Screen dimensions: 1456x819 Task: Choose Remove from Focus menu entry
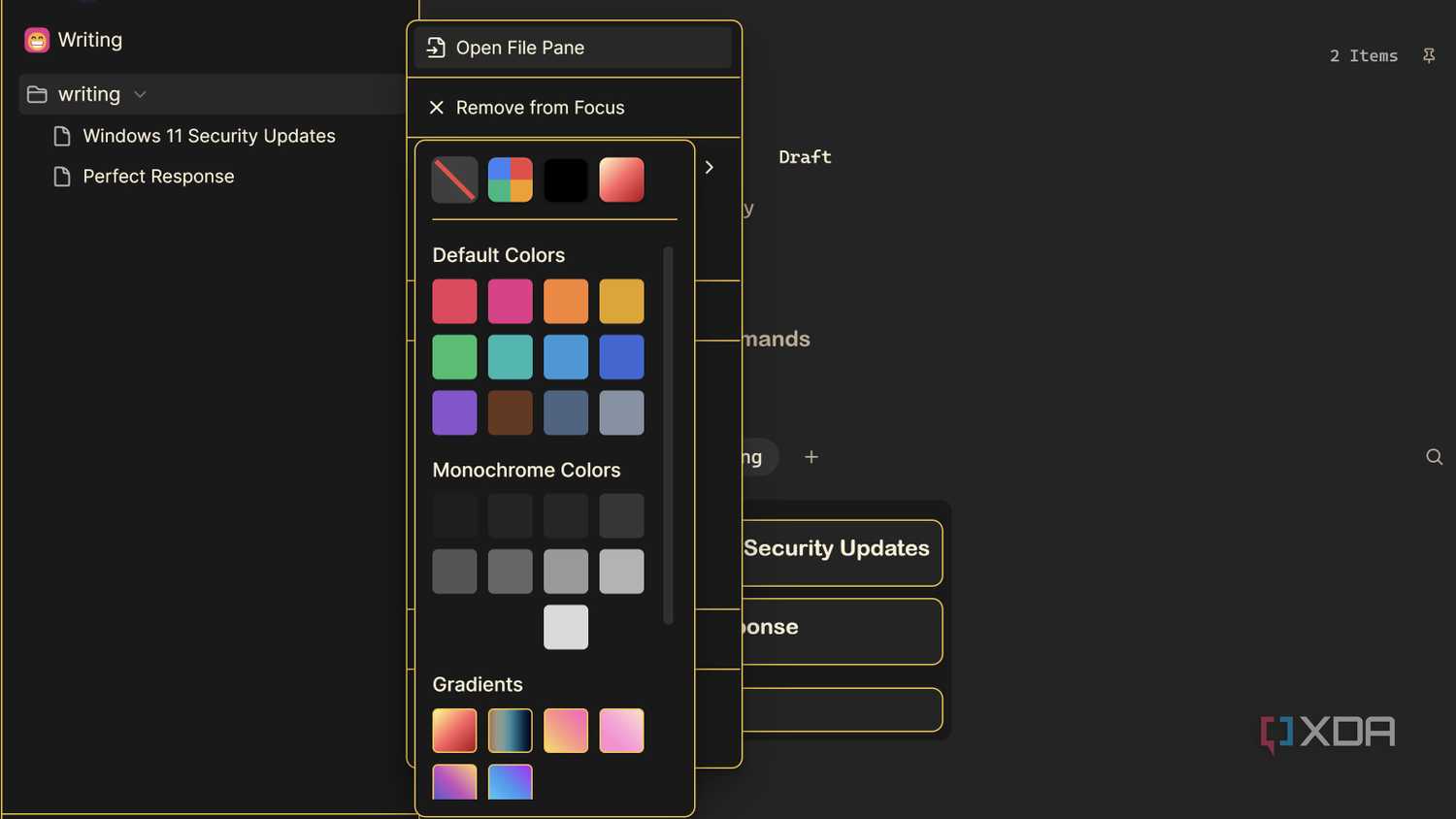[x=573, y=108]
